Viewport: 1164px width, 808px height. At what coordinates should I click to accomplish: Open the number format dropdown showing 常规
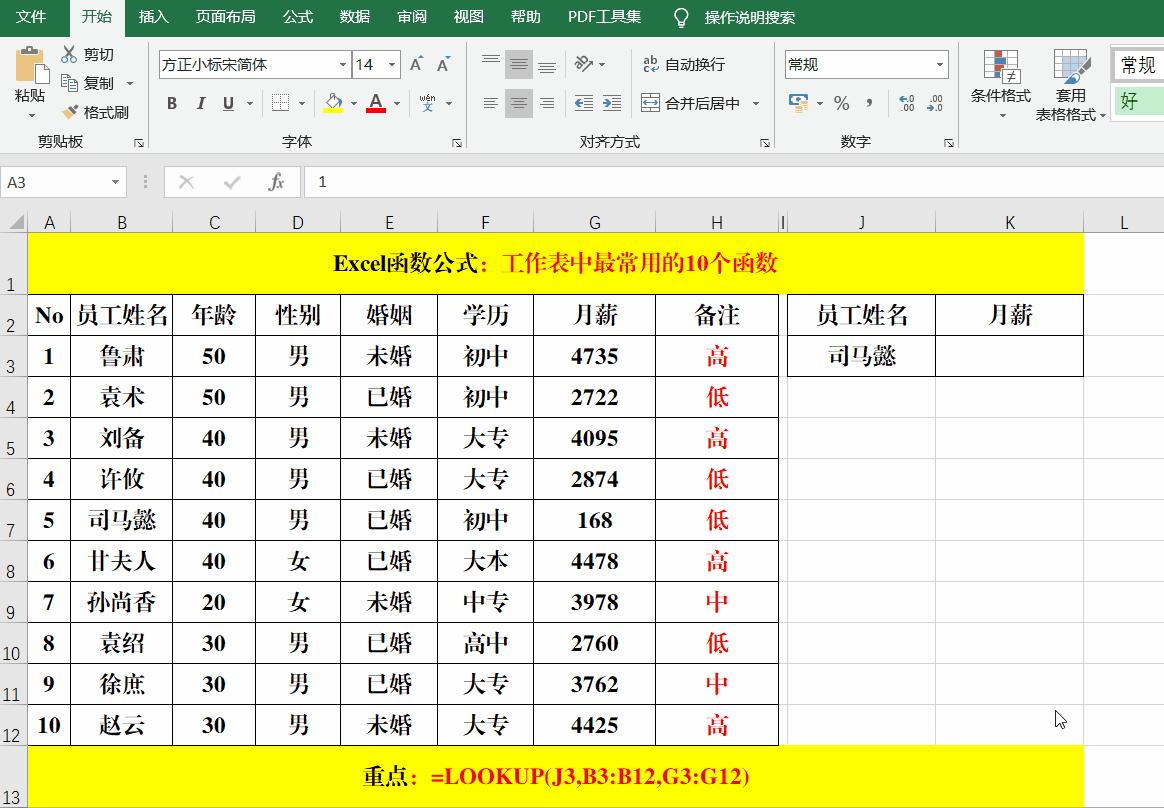pyautogui.click(x=940, y=64)
